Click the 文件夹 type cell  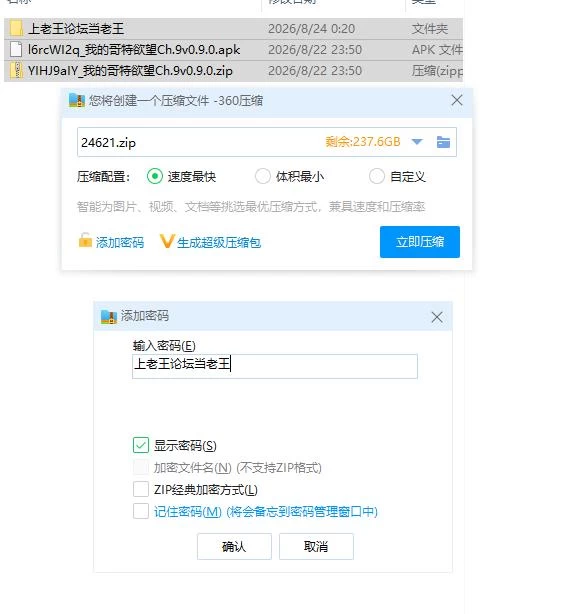point(429,29)
